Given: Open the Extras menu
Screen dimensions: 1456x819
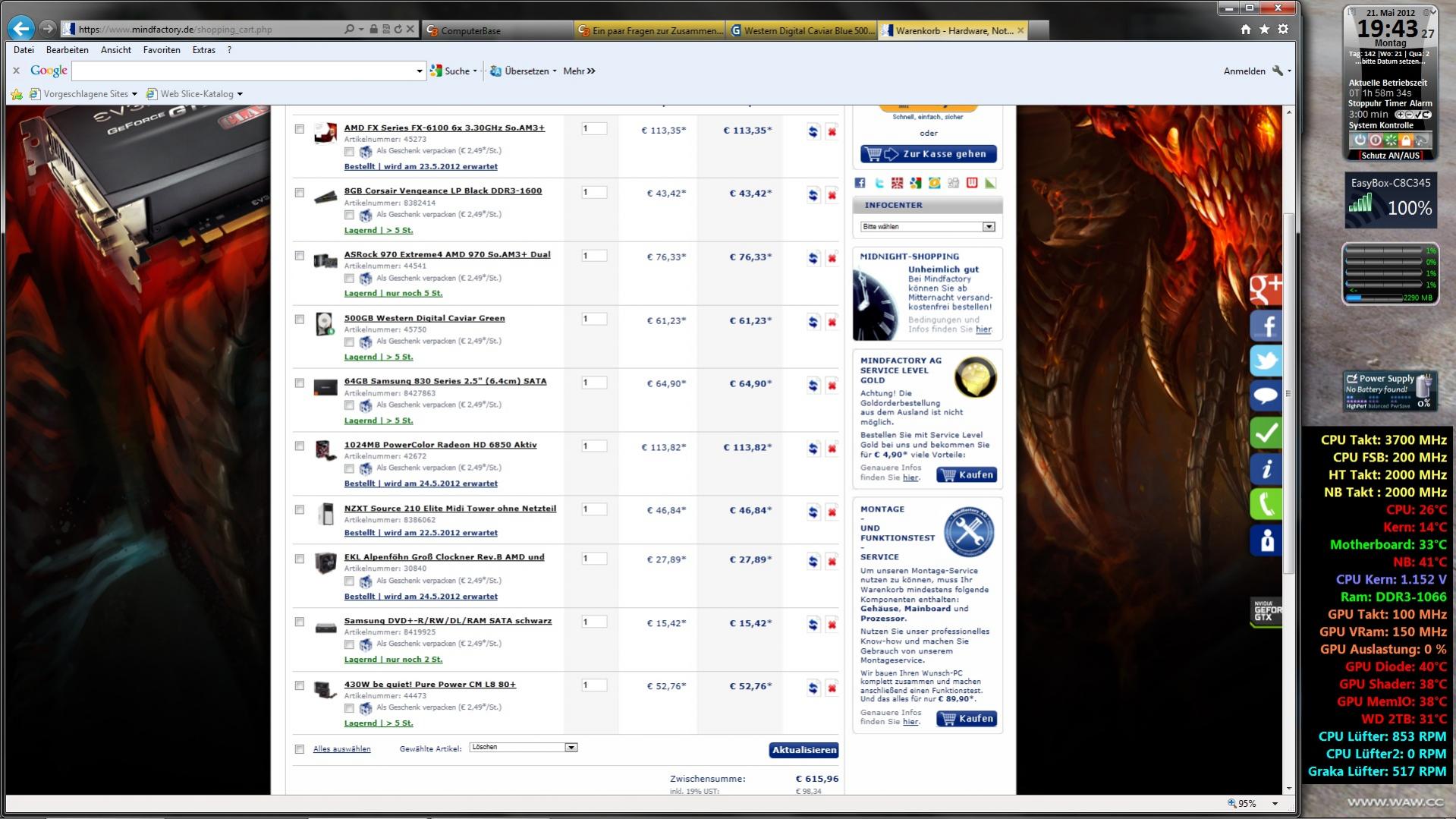Looking at the screenshot, I should click(x=203, y=50).
